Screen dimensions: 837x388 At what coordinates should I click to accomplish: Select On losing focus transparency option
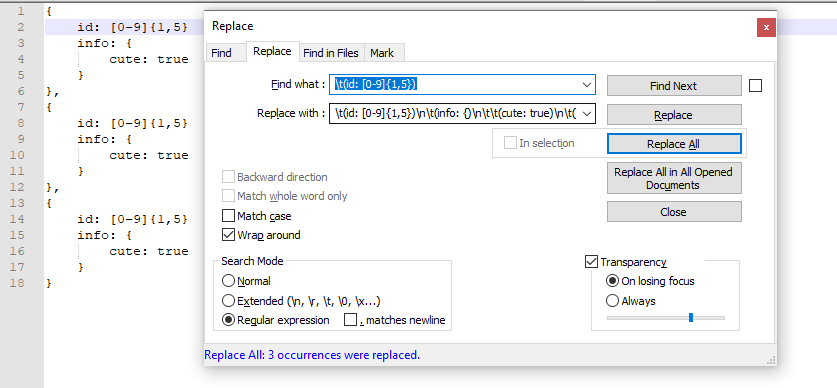(x=612, y=281)
